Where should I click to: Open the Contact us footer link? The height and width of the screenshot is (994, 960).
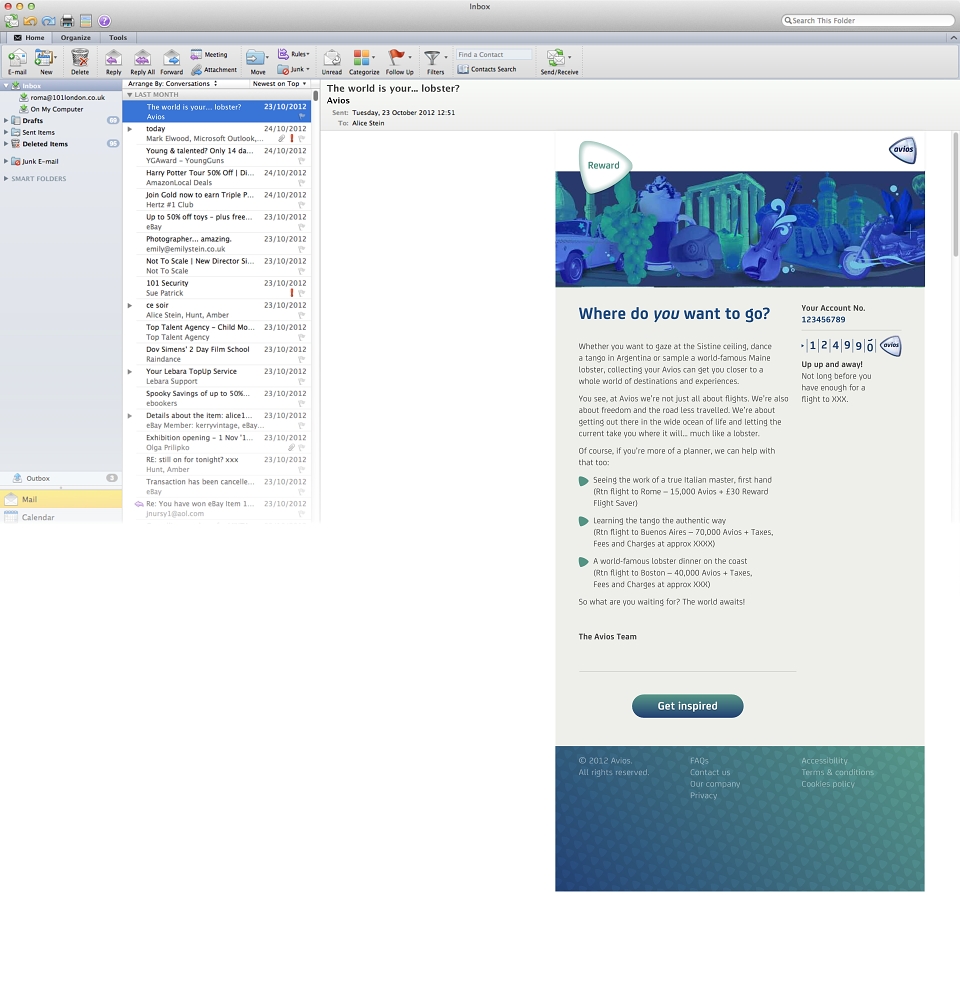(710, 772)
